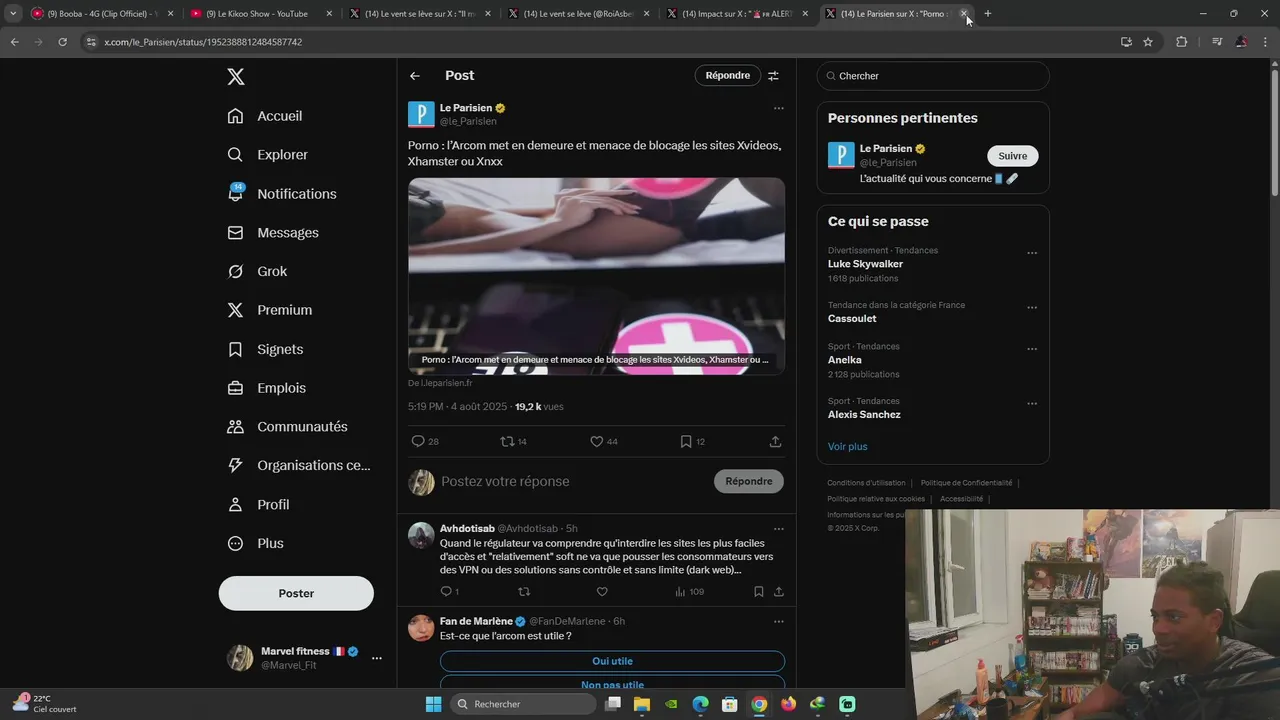Like Avhdotisab's comment
1280x720 pixels.
click(x=602, y=592)
